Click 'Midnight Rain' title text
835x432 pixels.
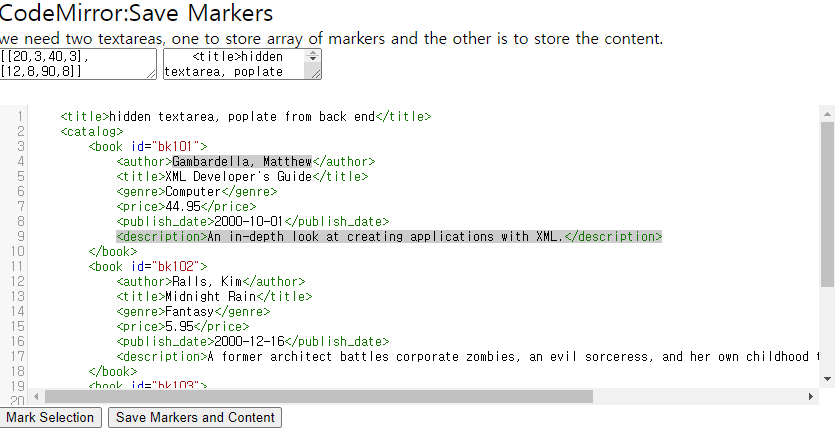point(210,296)
